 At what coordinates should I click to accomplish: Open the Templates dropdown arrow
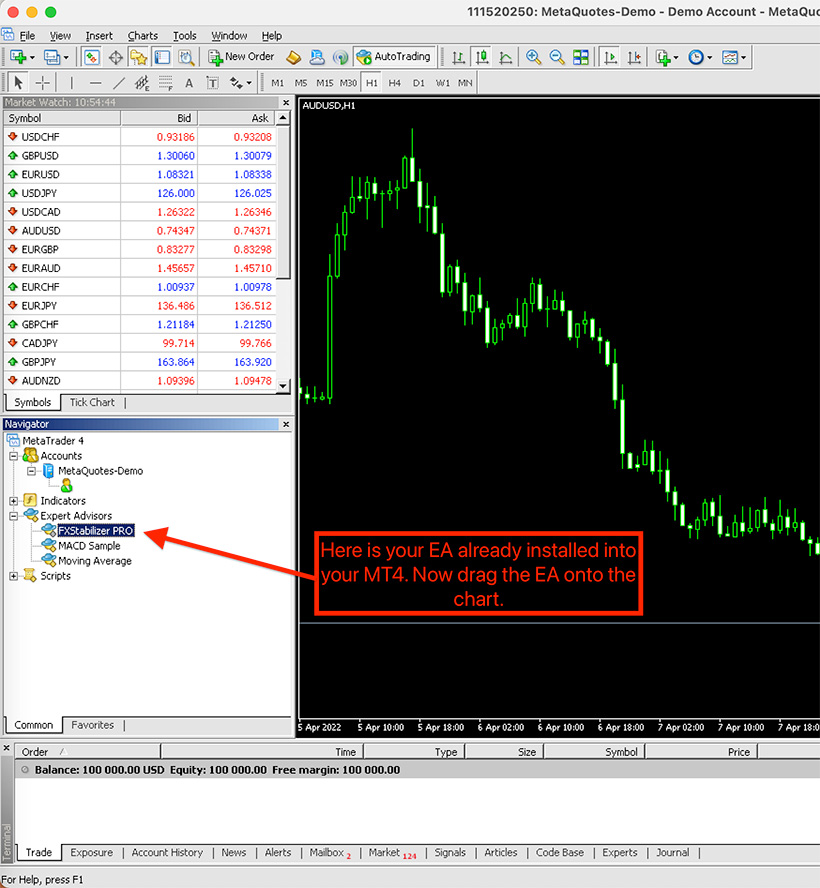743,58
